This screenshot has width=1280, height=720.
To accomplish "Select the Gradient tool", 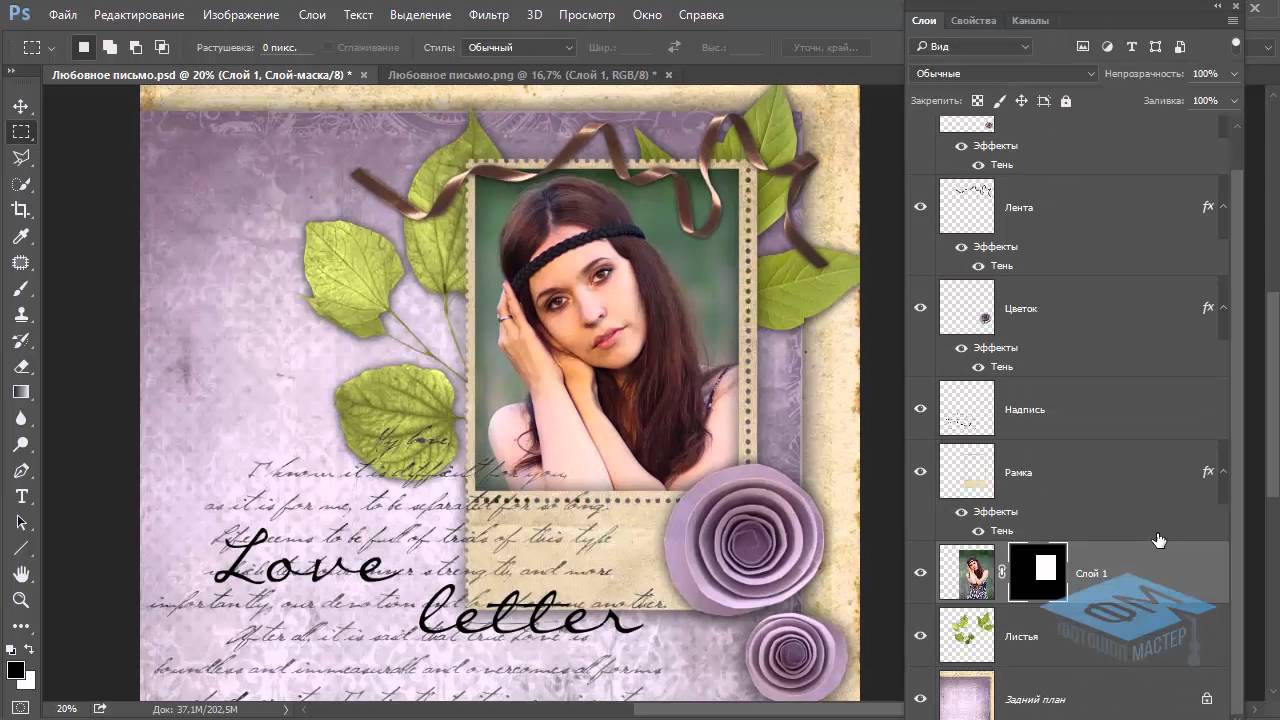I will click(21, 392).
